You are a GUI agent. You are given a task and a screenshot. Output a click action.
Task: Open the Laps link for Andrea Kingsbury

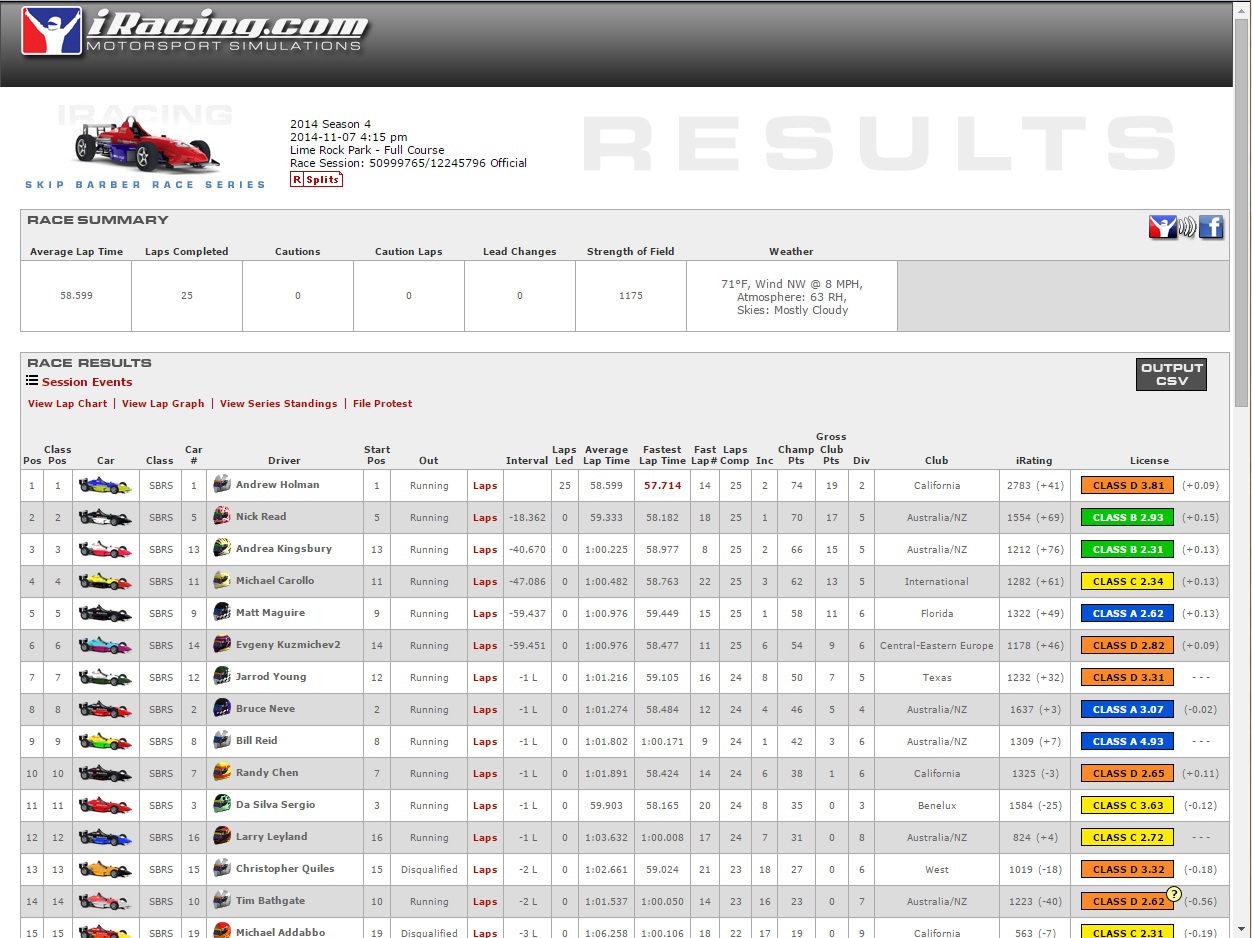point(485,549)
